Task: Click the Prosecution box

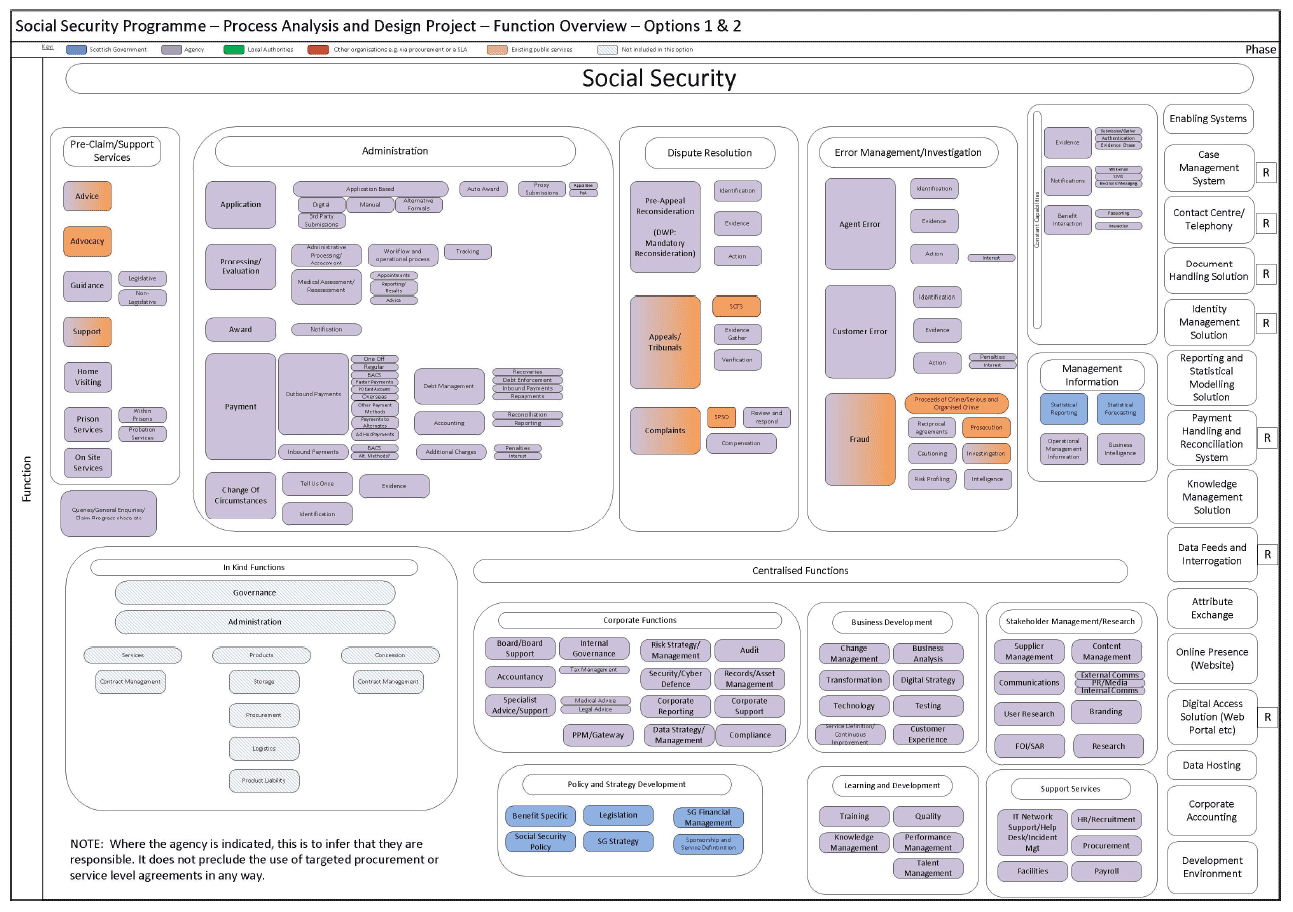Action: (987, 428)
